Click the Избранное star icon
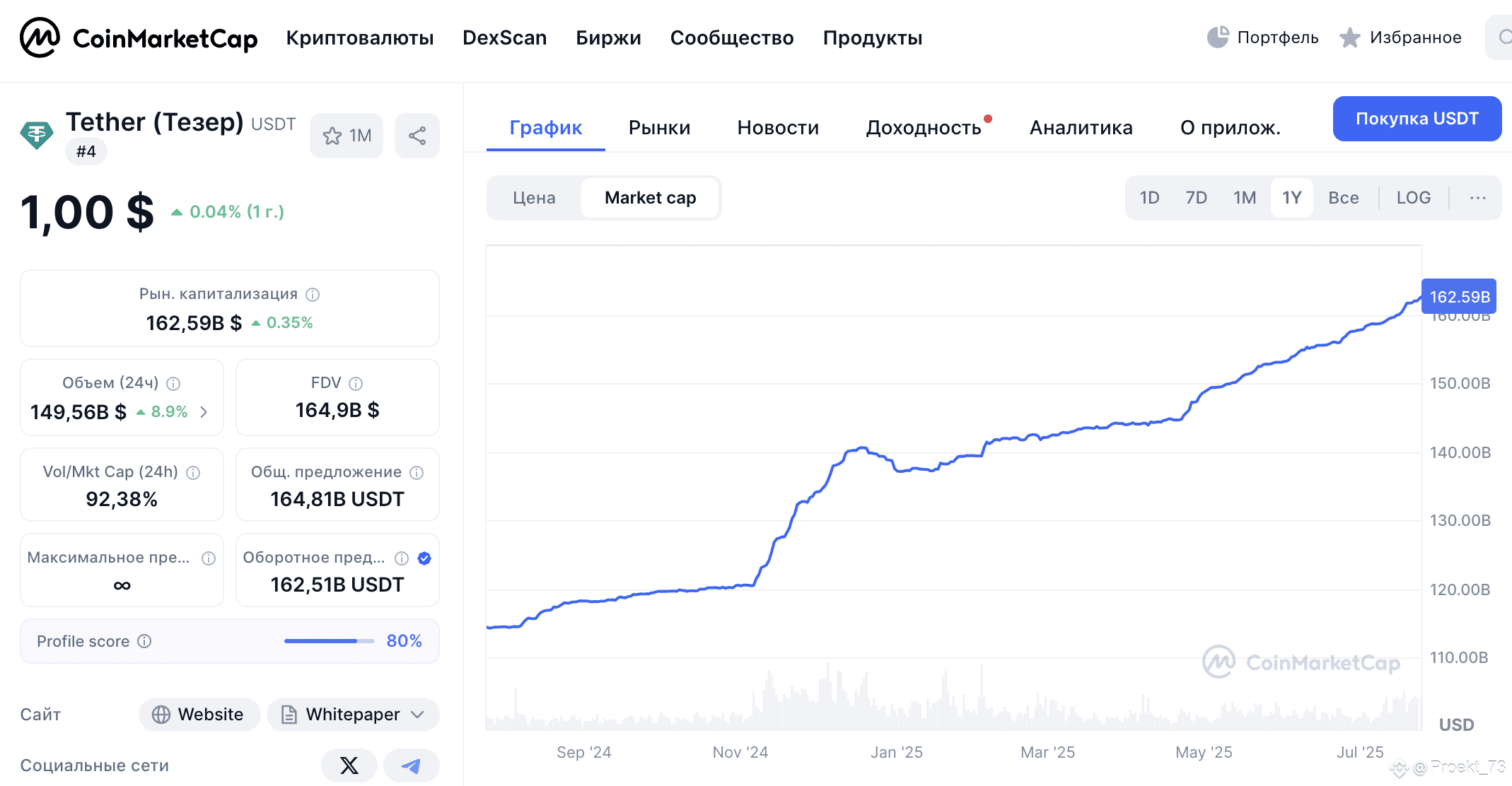1512x786 pixels. [1350, 37]
